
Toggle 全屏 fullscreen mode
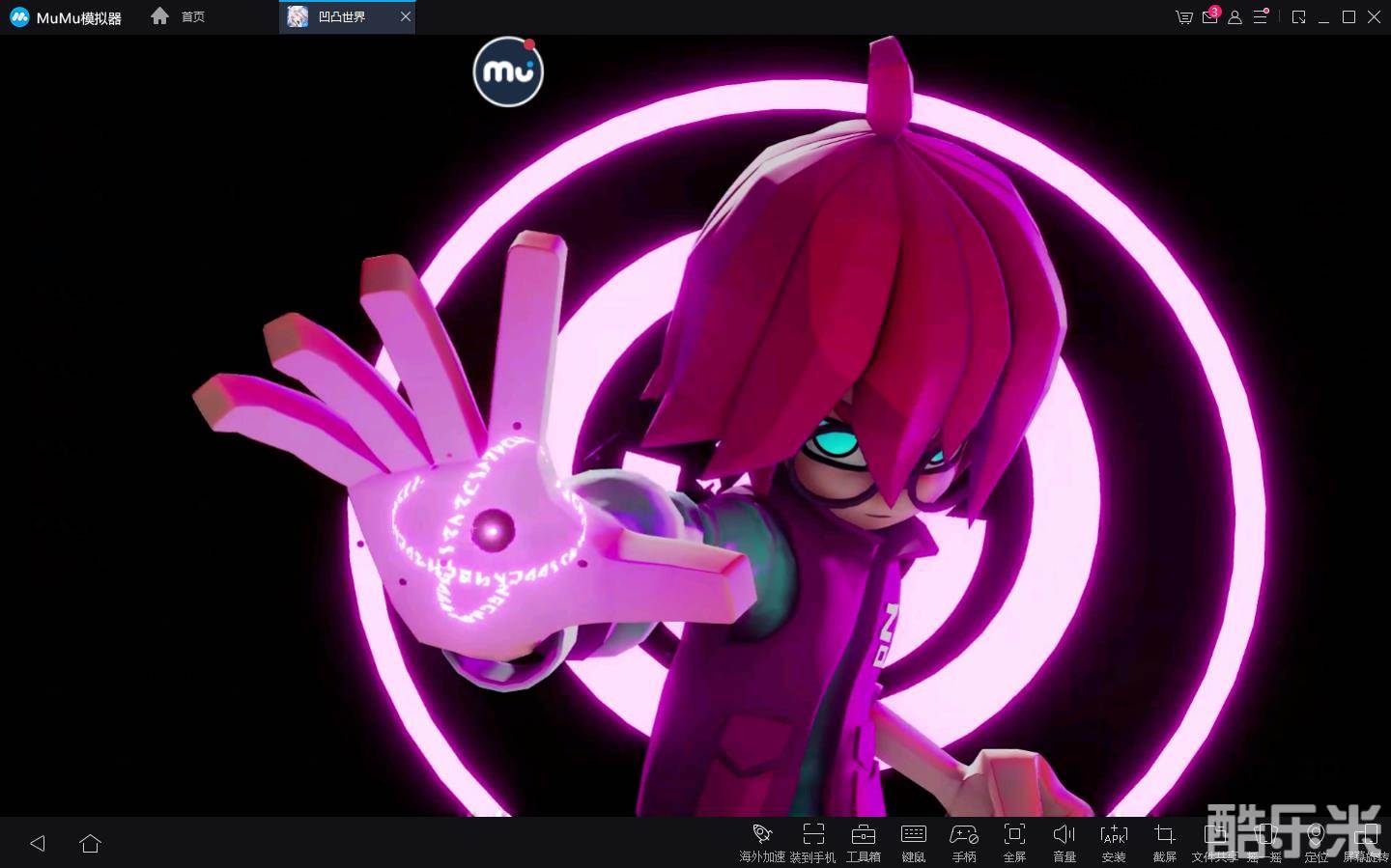1014,842
